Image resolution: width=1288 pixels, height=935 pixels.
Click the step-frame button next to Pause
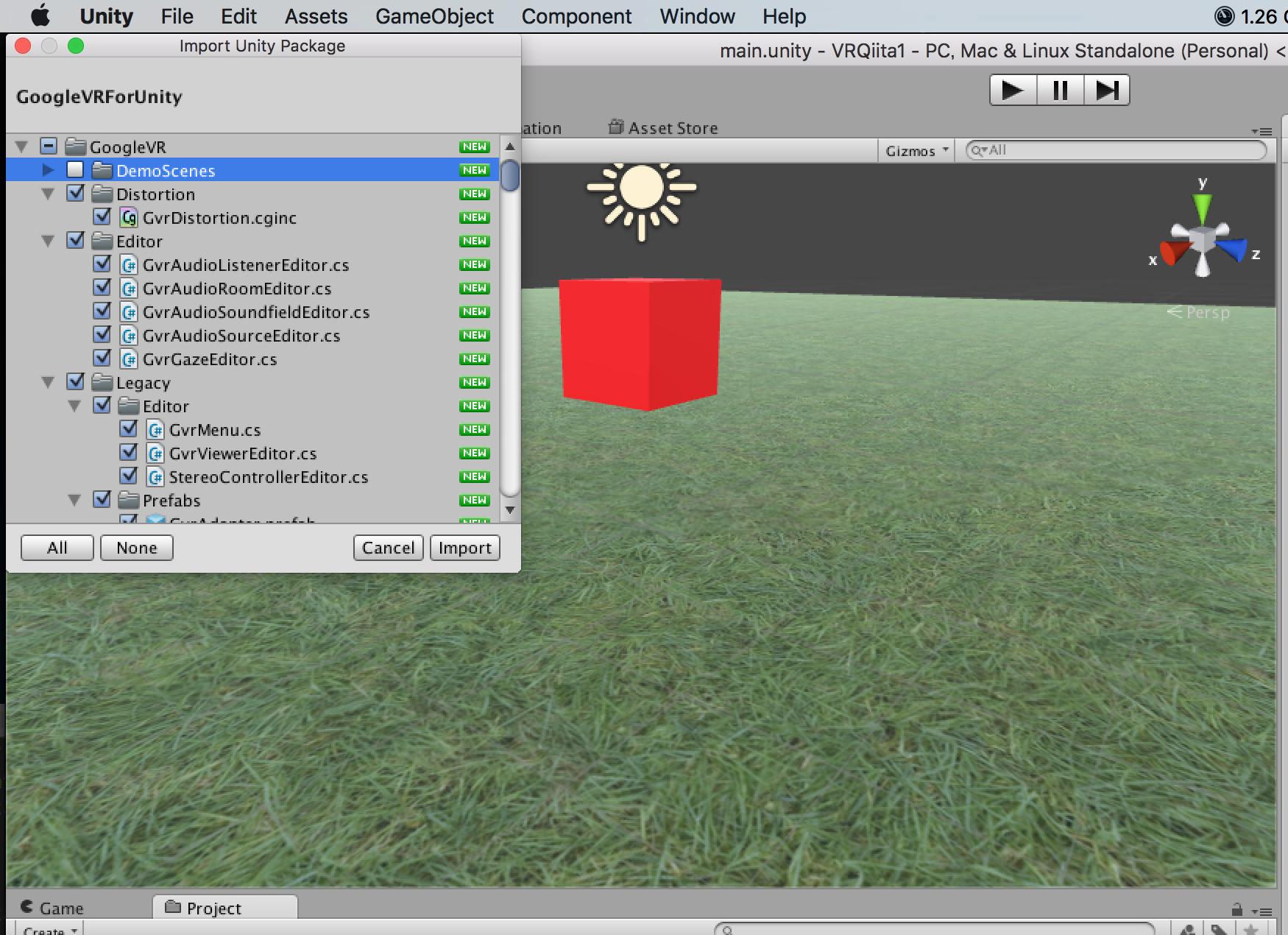tap(1108, 90)
